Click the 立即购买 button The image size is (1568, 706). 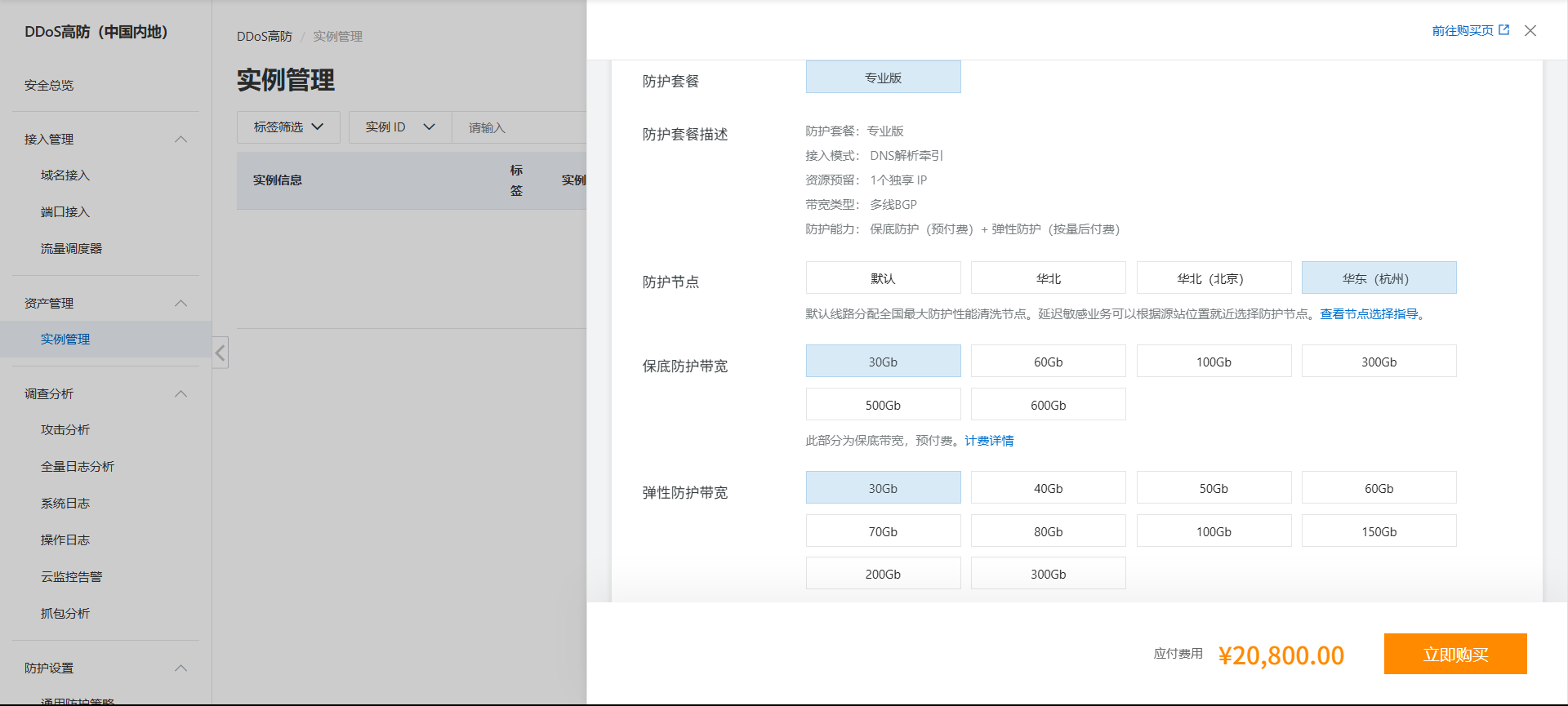[1455, 654]
